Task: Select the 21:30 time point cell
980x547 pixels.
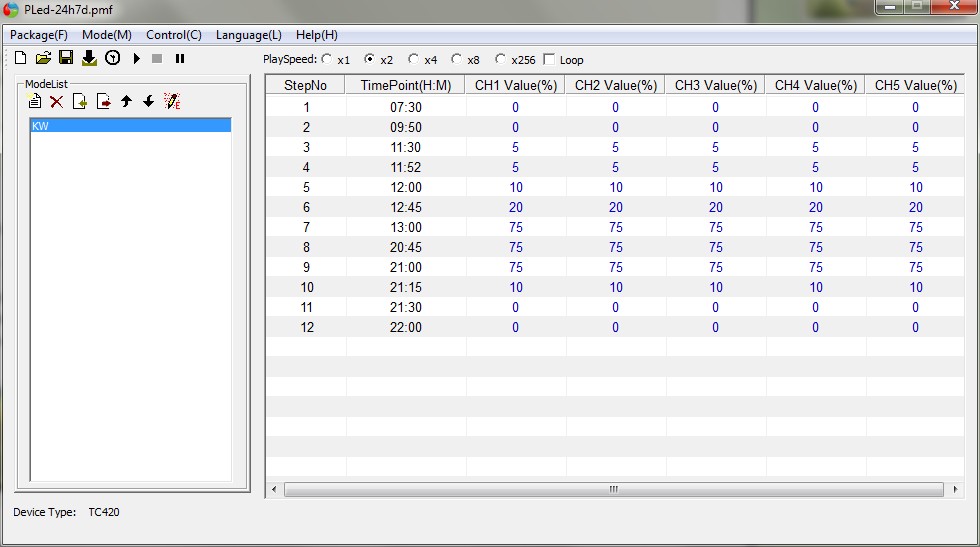Action: tap(406, 308)
